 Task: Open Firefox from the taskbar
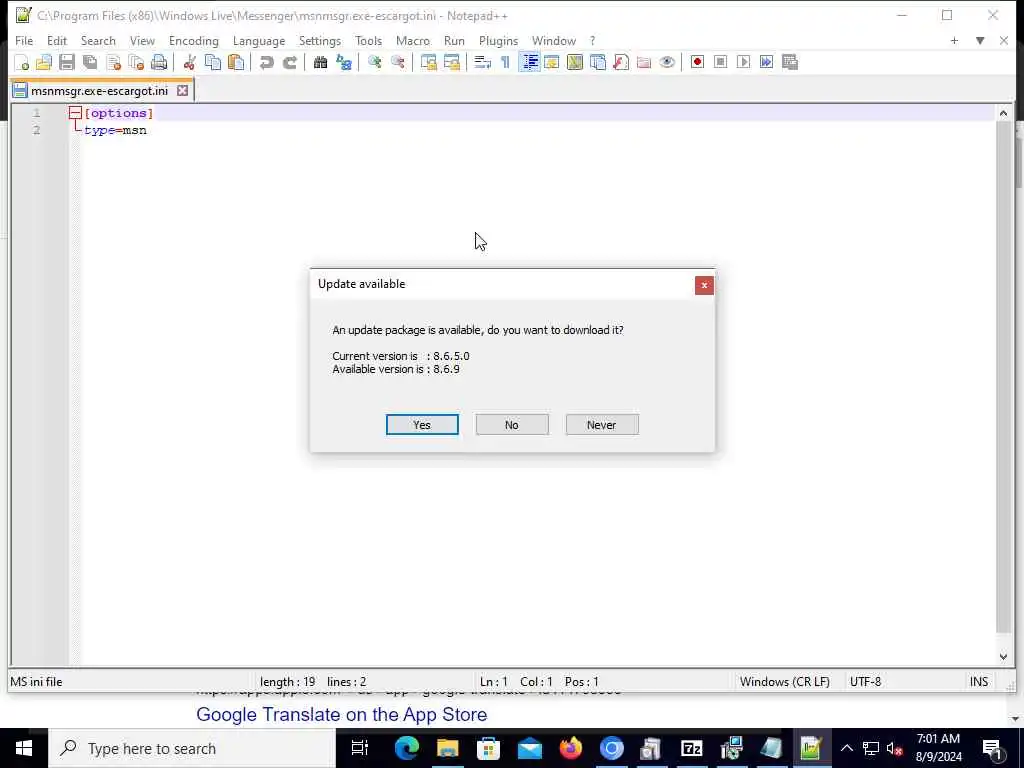click(x=570, y=748)
